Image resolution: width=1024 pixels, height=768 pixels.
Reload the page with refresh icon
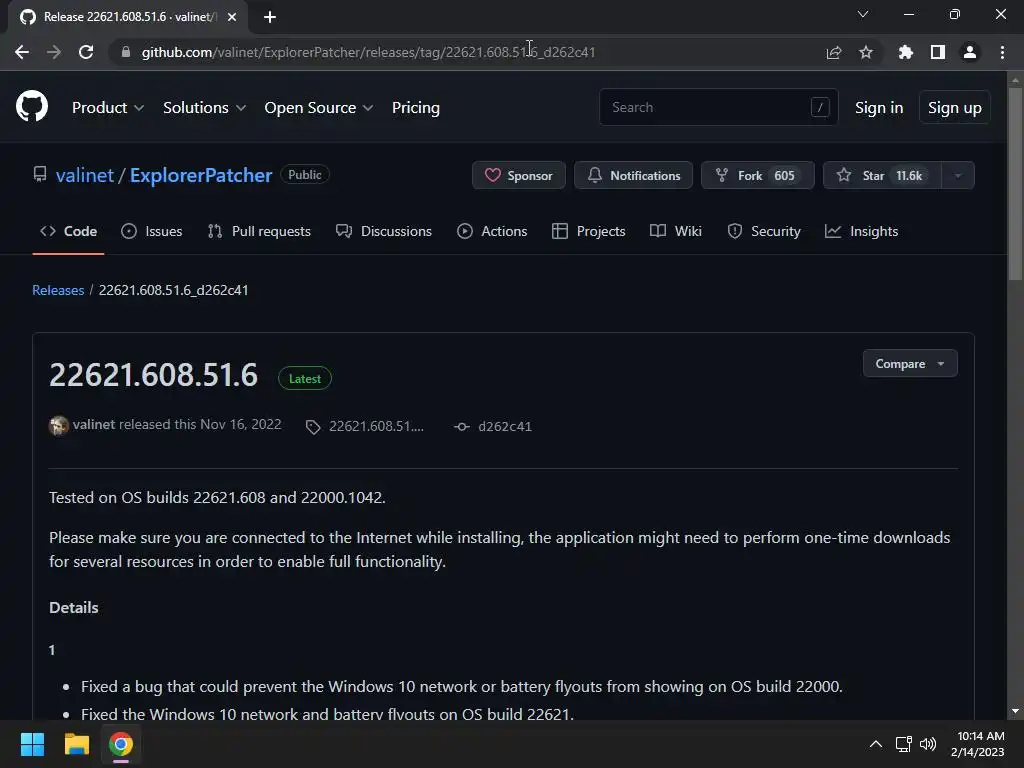86,52
